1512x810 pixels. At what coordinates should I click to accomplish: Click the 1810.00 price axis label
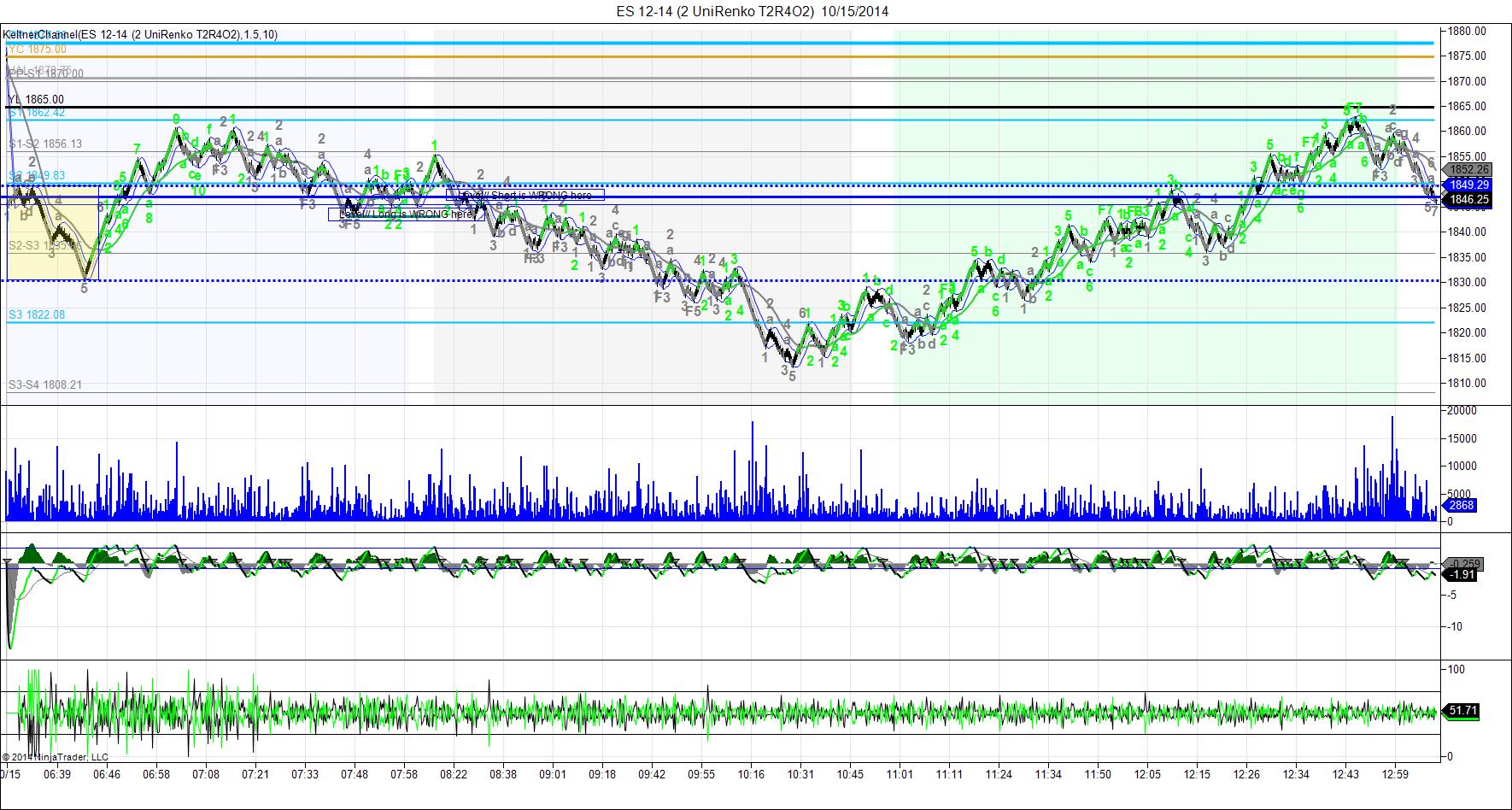[x=1468, y=384]
